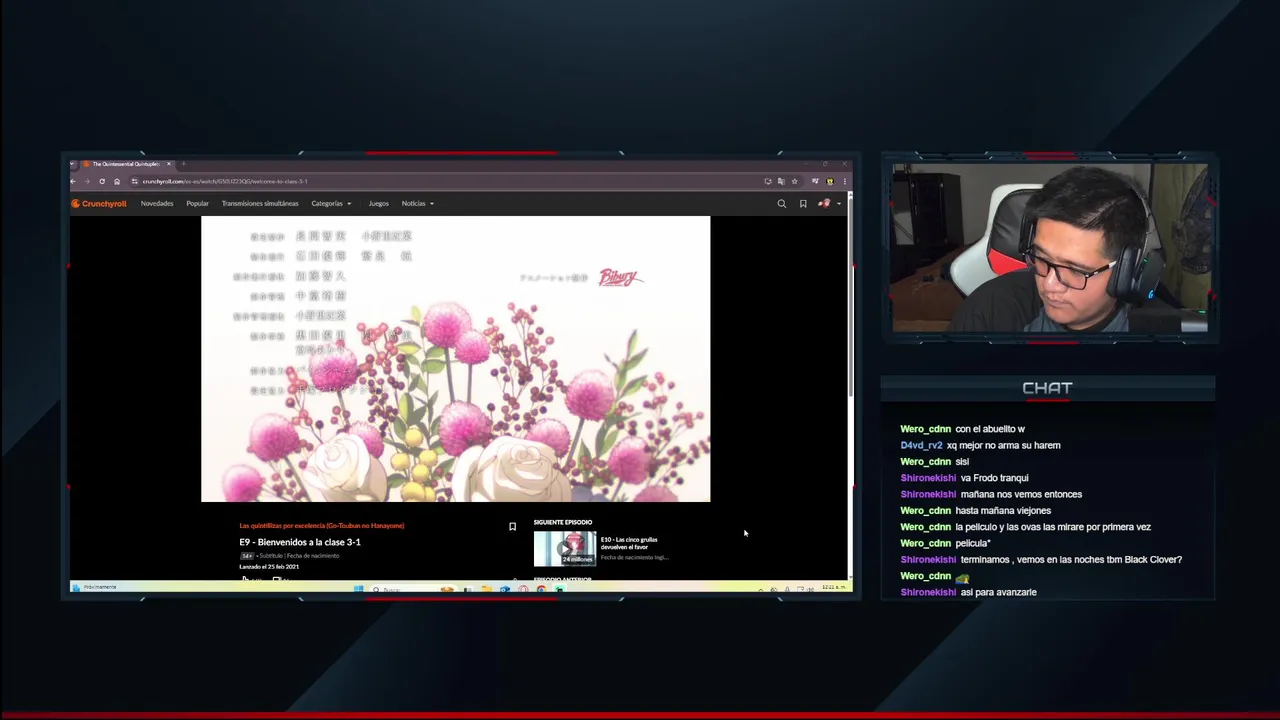The height and width of the screenshot is (720, 1280).
Task: Click the Windows Start button
Action: coord(358,589)
